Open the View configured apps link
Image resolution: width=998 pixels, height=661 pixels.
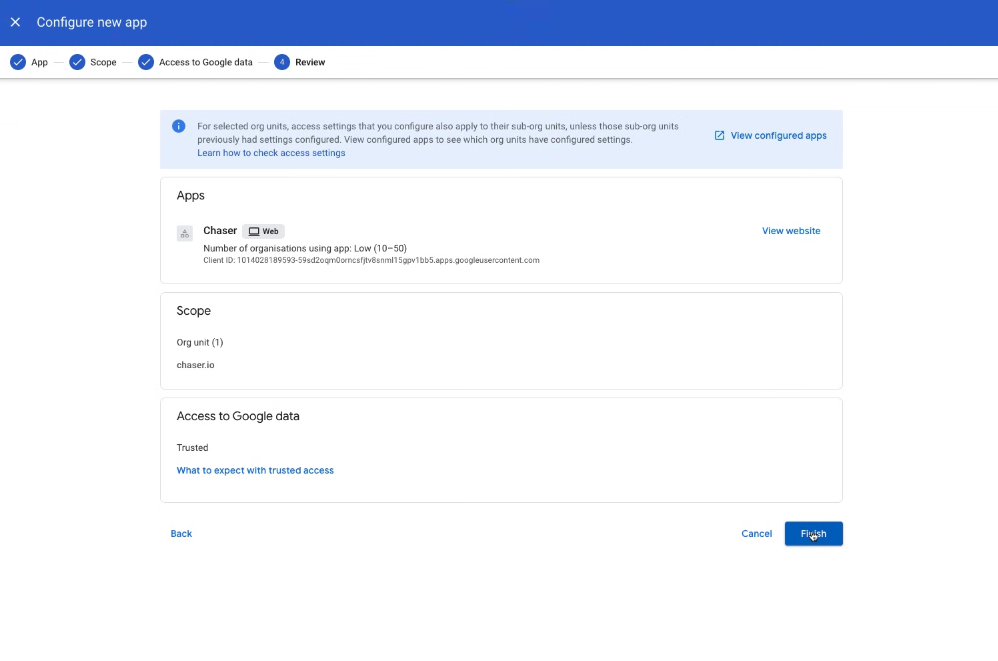click(778, 135)
